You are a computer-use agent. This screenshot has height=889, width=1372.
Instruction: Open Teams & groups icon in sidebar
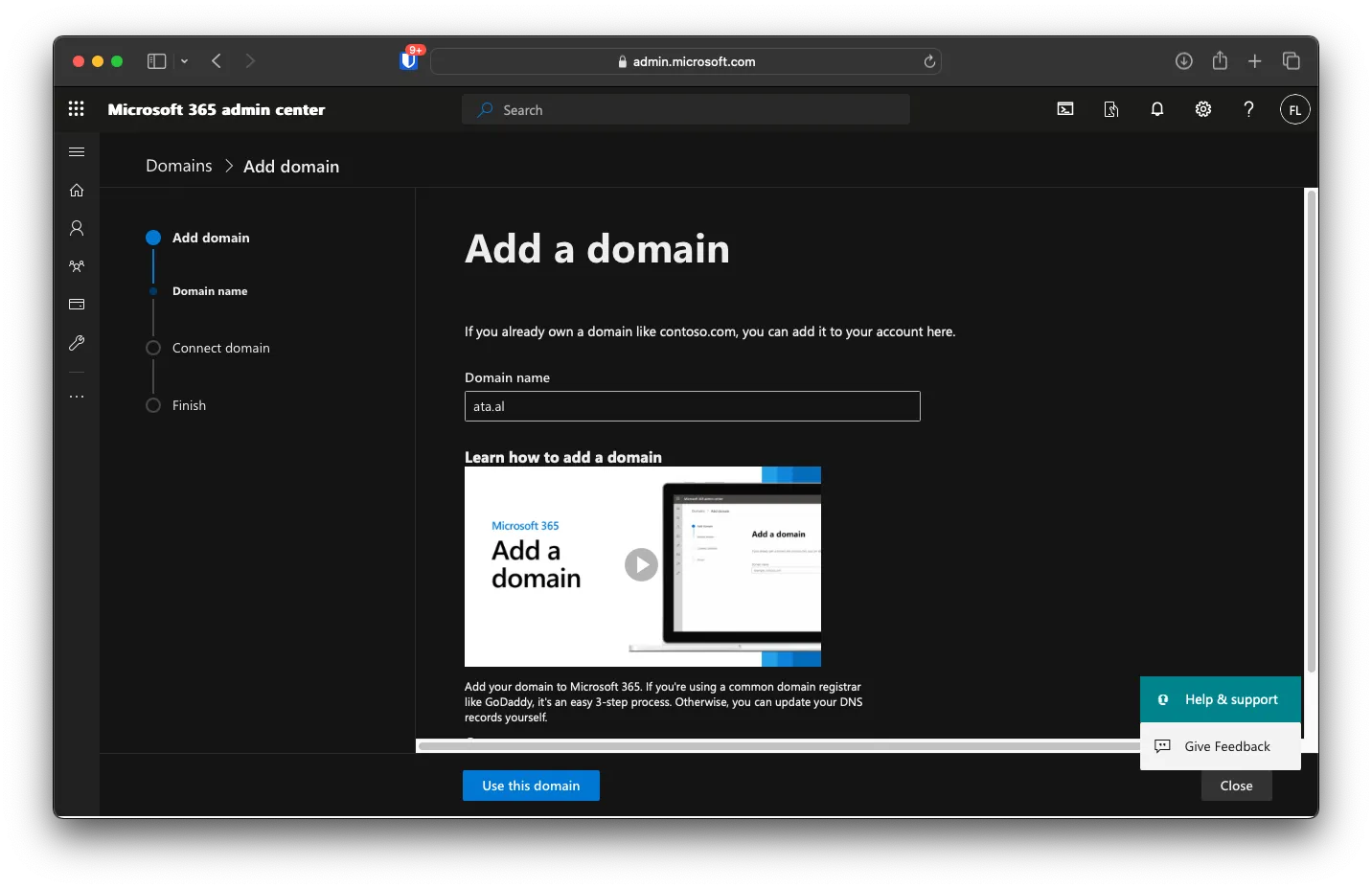[x=77, y=266]
